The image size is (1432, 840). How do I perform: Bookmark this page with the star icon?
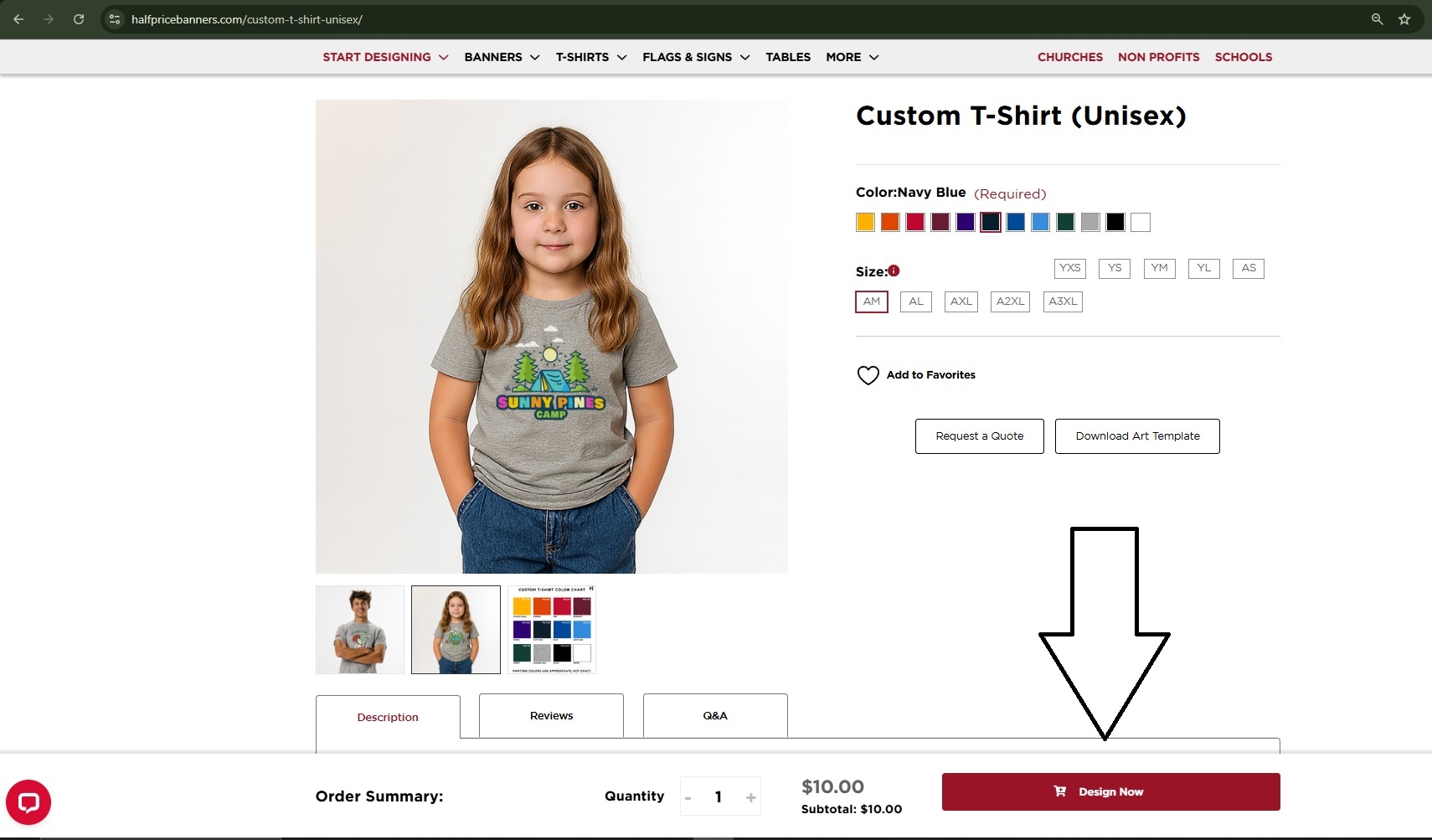(x=1404, y=19)
